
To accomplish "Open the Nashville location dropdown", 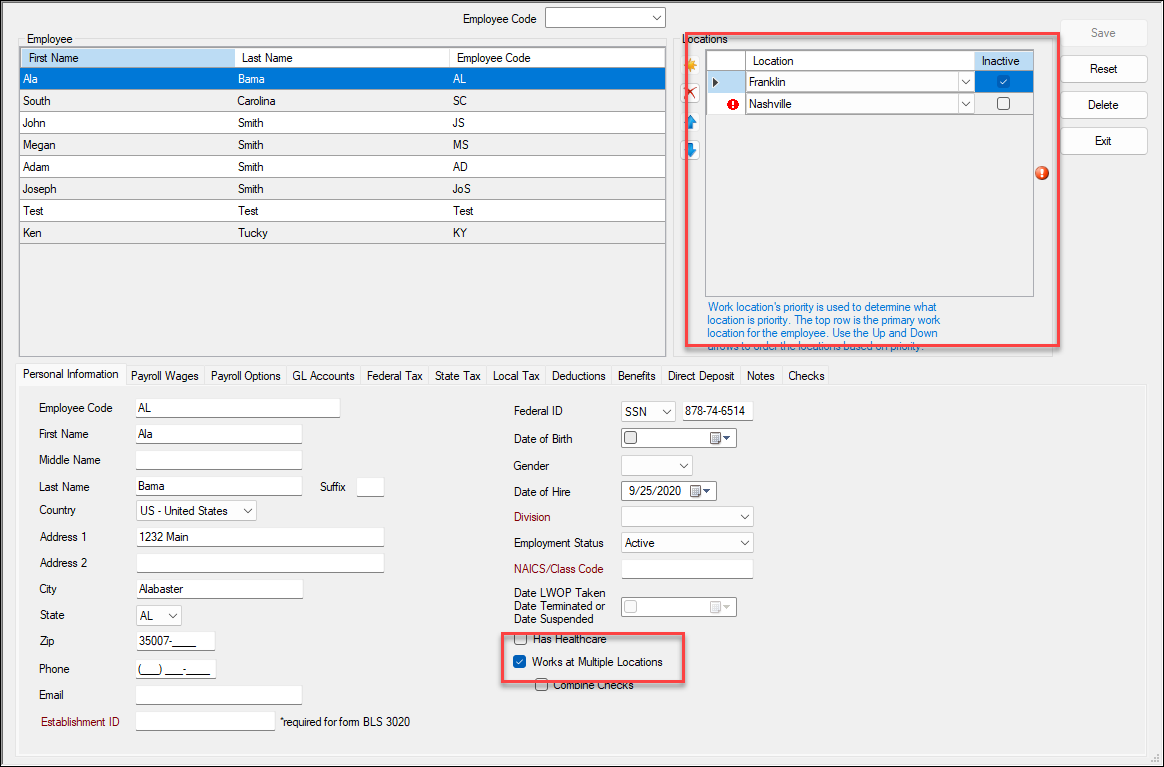I will click(x=964, y=103).
